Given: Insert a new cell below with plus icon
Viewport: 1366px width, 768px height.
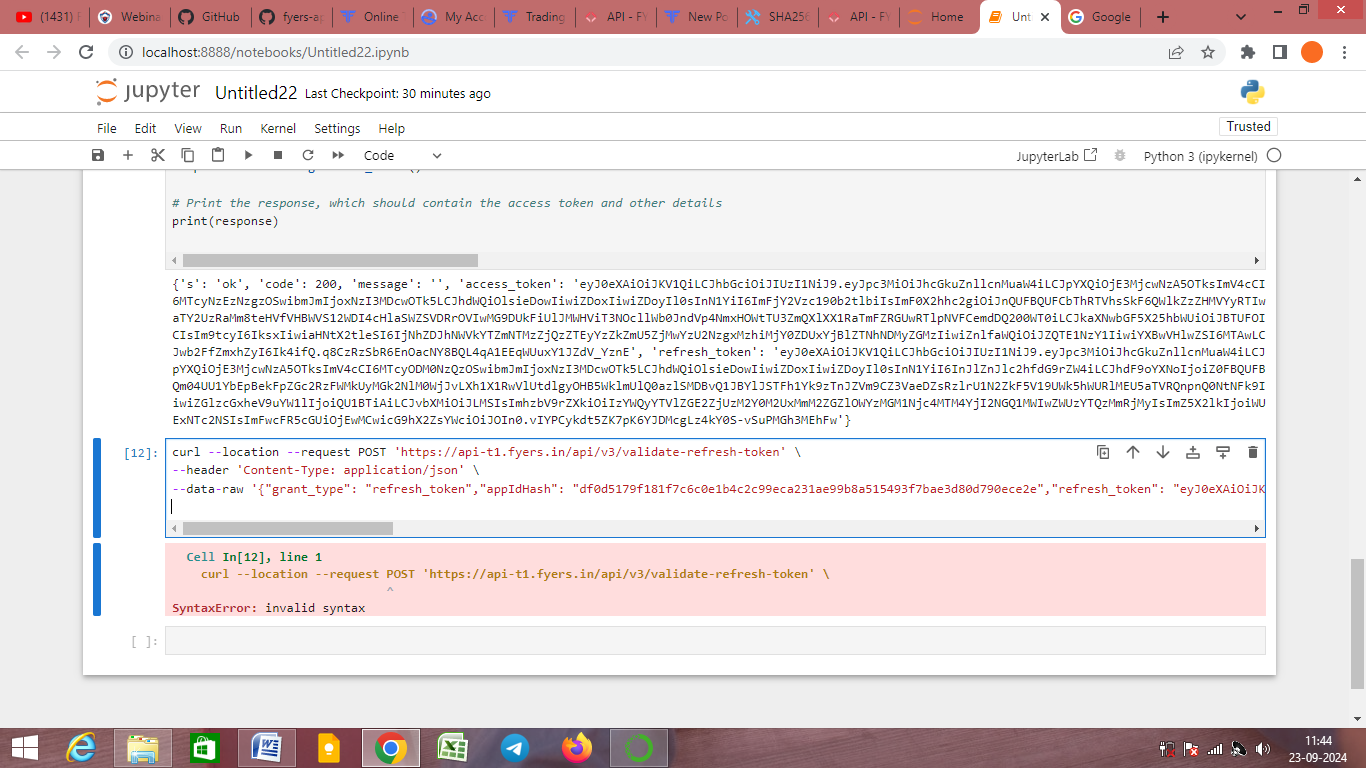Looking at the screenshot, I should pyautogui.click(x=128, y=155).
